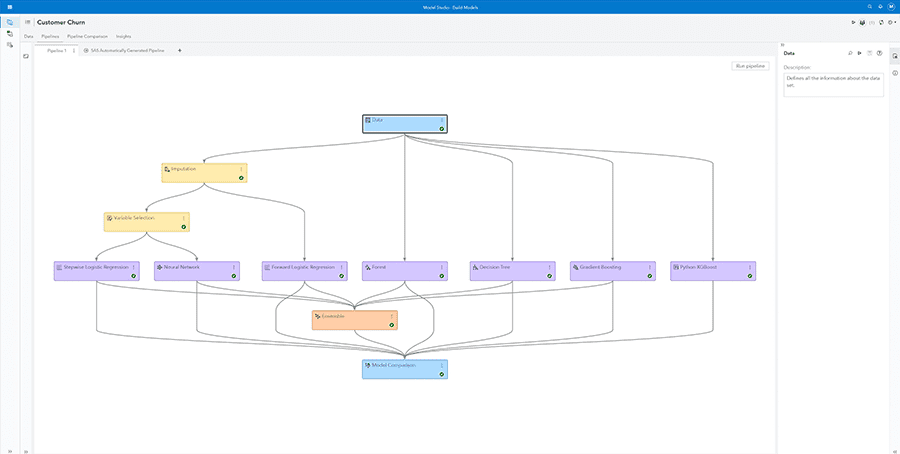Toggle the list icon beside the Customer Churn title

28,22
